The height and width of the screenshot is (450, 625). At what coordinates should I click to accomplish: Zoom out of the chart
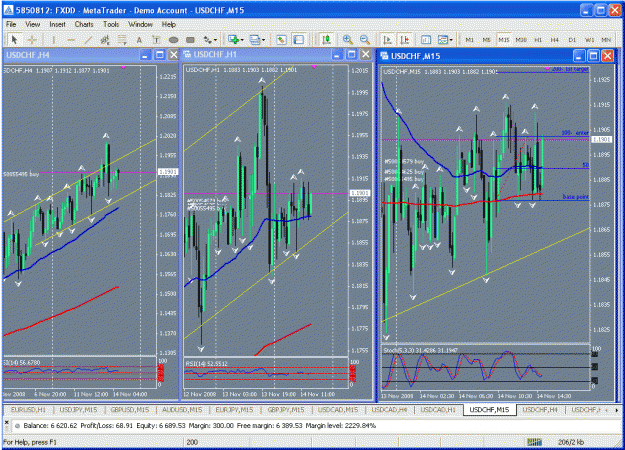pyautogui.click(x=364, y=39)
